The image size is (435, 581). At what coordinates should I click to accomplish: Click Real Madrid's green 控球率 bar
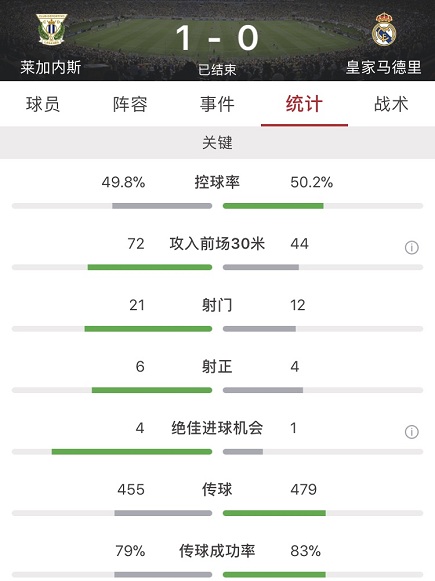pyautogui.click(x=273, y=206)
